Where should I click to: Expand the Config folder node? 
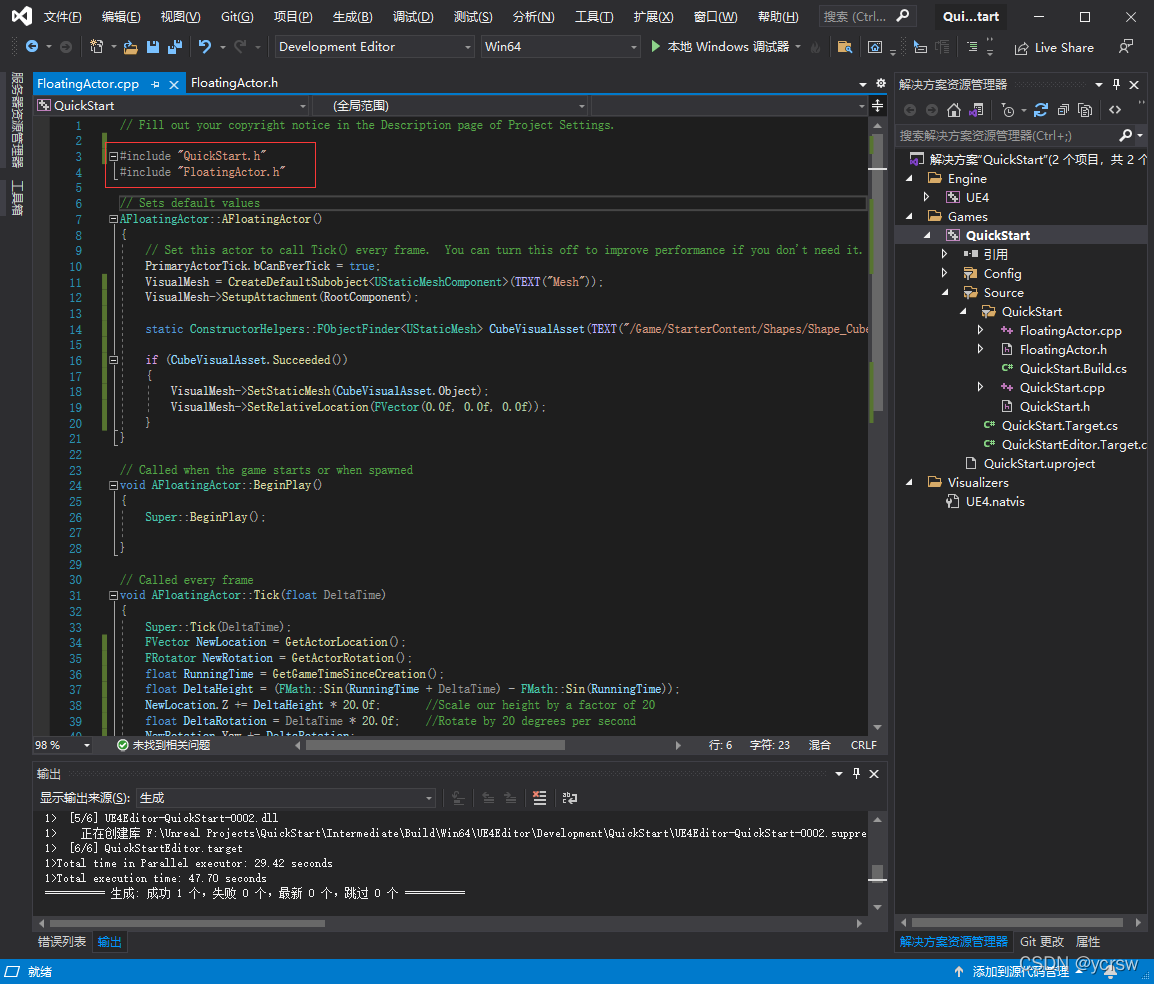click(945, 274)
